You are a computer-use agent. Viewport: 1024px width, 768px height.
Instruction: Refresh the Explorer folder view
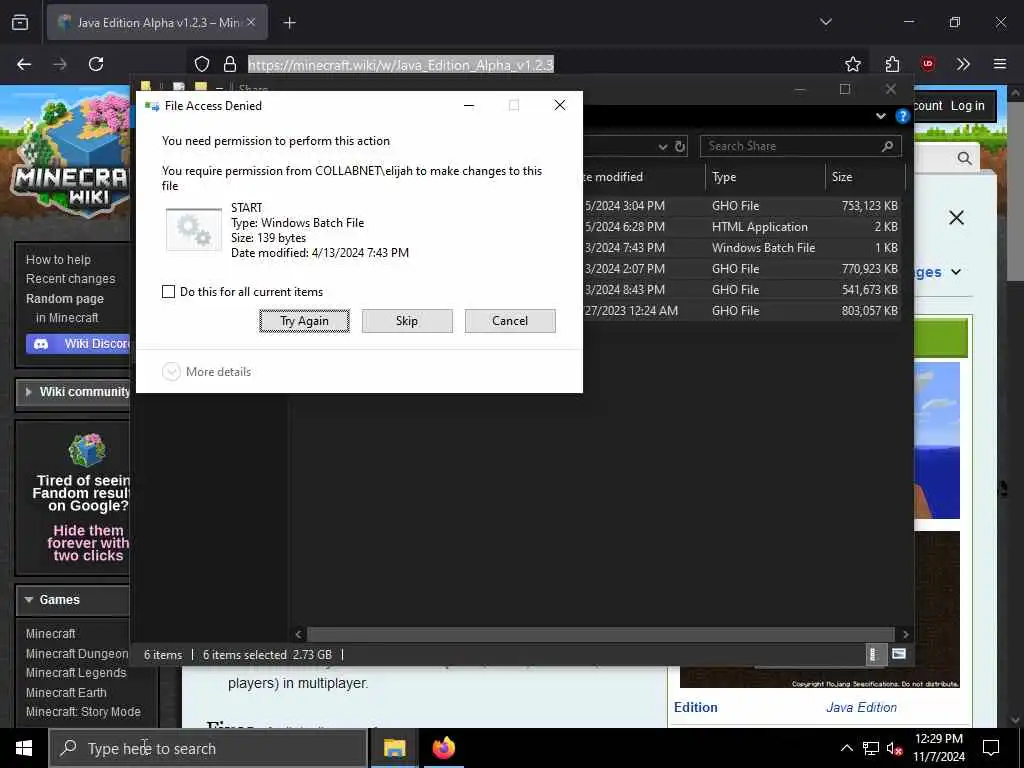680,146
